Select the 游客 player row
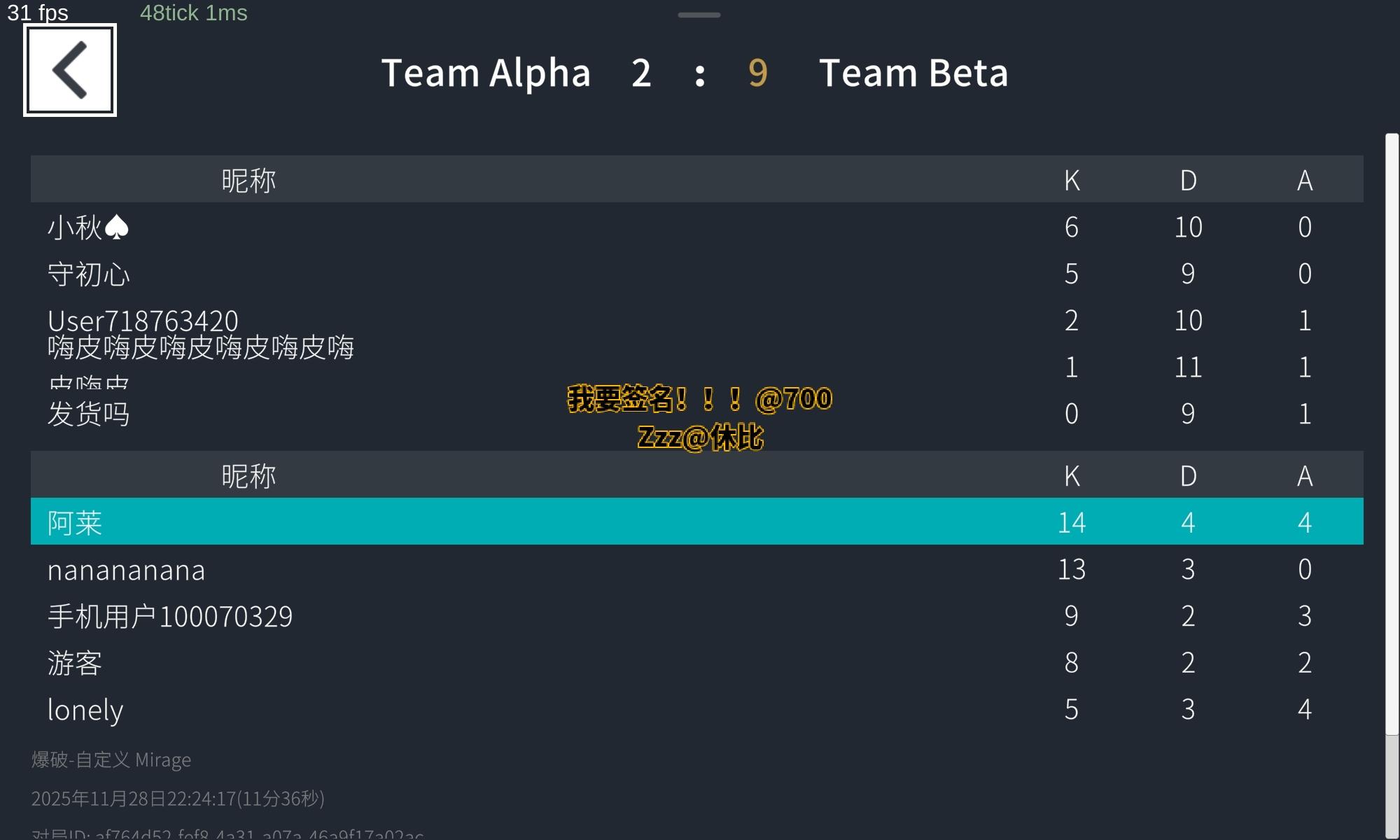Viewport: 1400px width, 840px height. (75, 663)
